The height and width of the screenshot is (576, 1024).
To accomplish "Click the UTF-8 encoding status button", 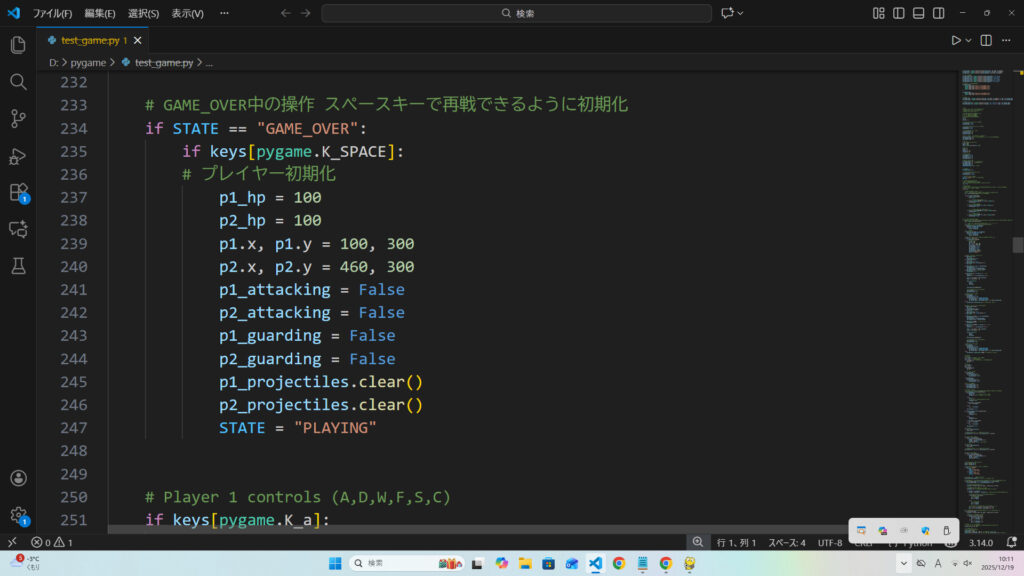I will 830,542.
